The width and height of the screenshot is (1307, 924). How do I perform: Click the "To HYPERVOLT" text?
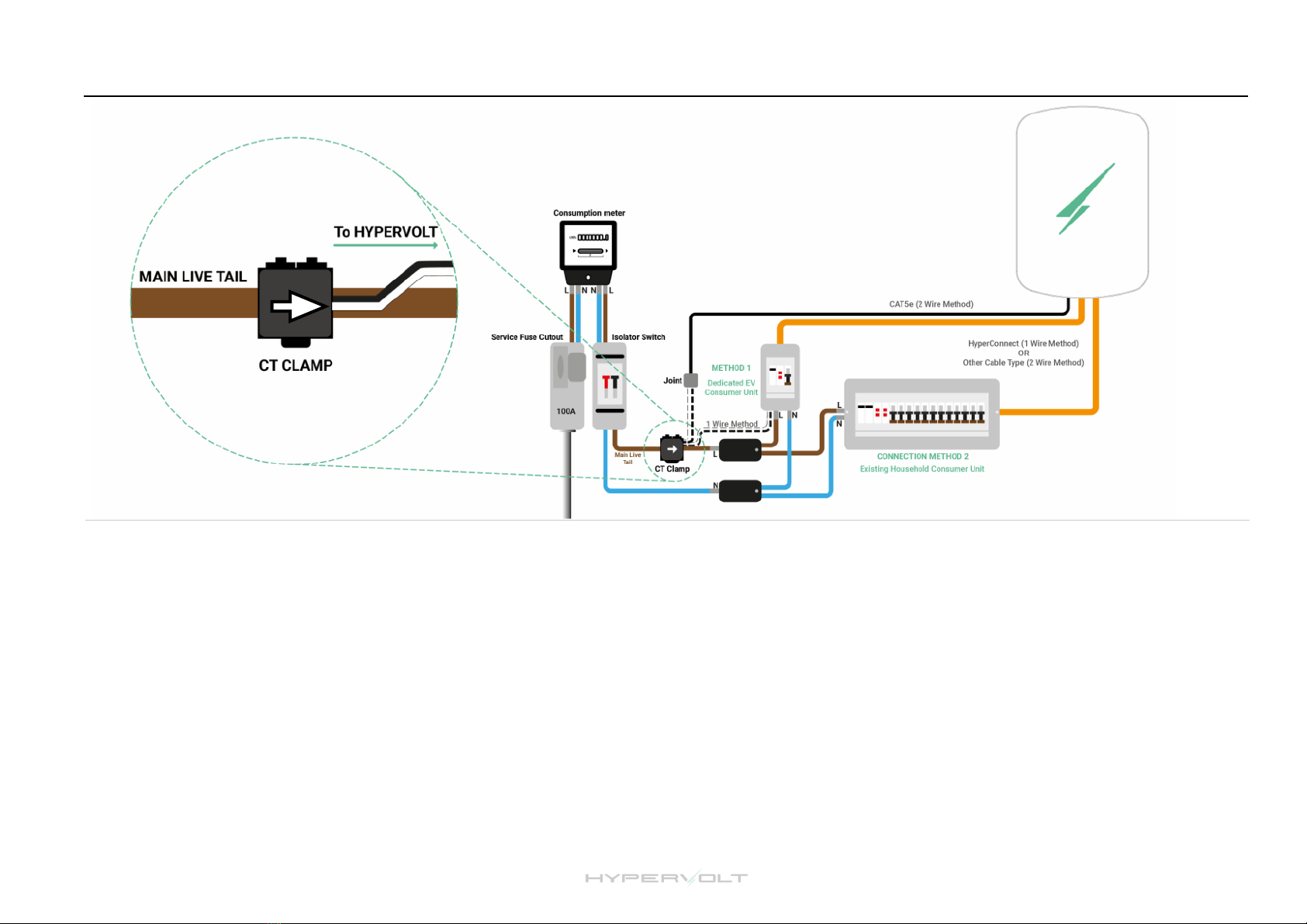(386, 232)
